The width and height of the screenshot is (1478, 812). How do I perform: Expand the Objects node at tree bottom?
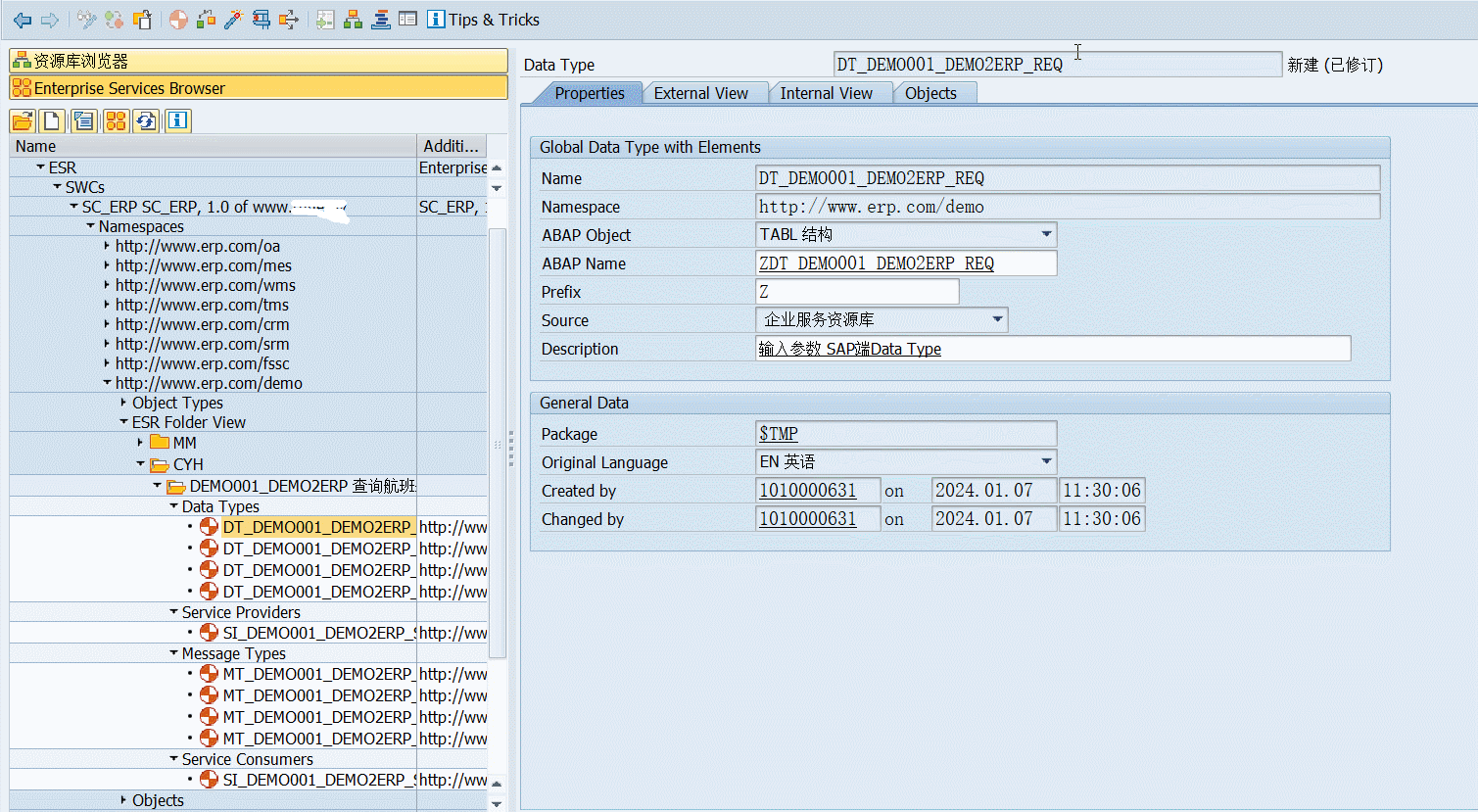(123, 800)
